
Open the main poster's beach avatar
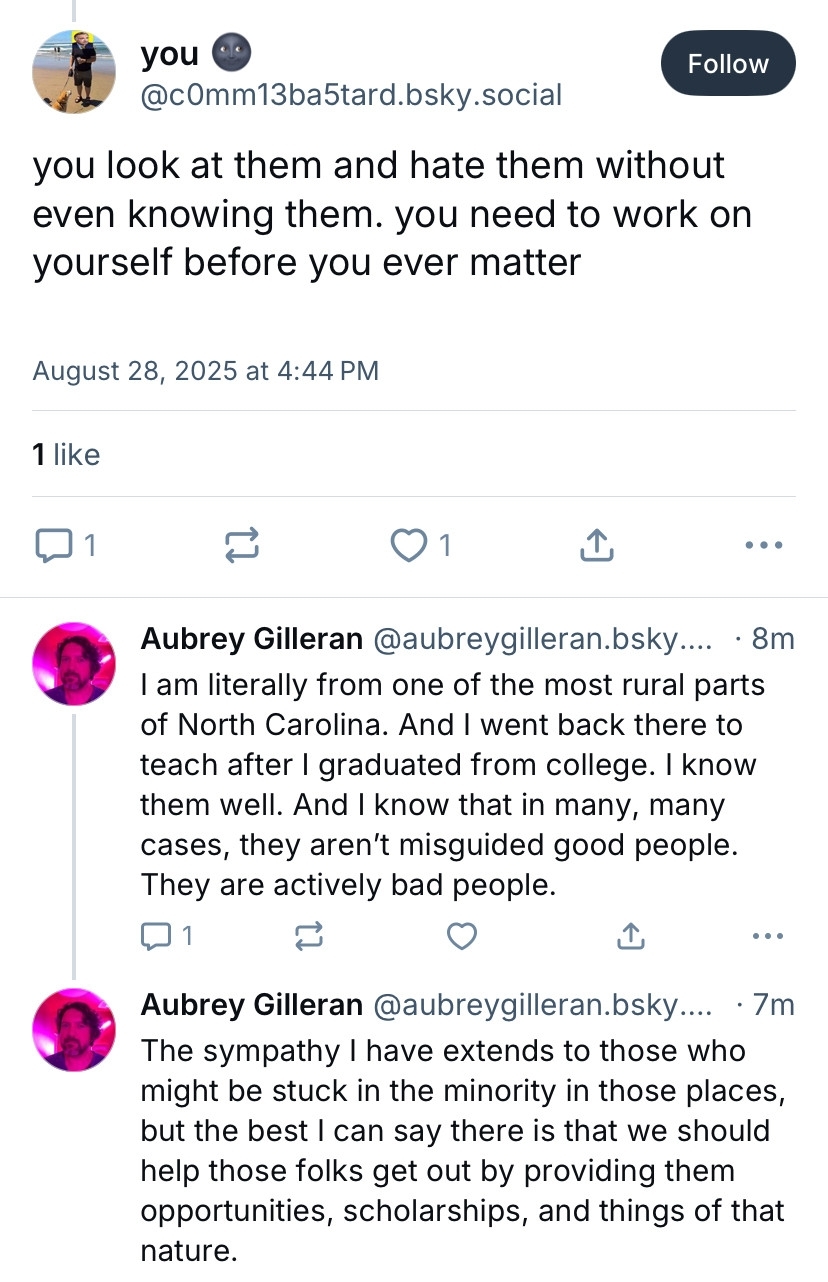click(x=75, y=72)
